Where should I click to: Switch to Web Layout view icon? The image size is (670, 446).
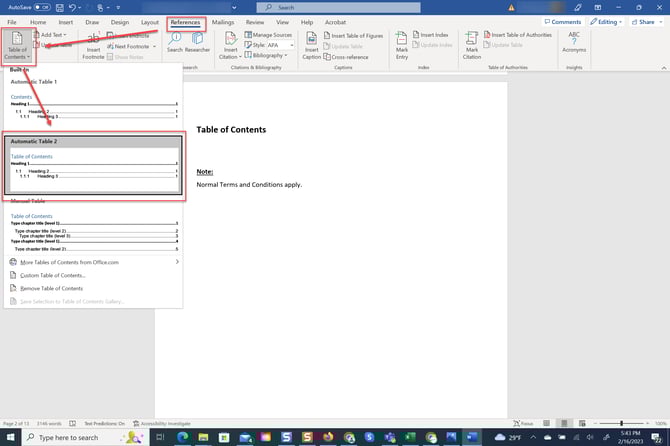(x=582, y=423)
